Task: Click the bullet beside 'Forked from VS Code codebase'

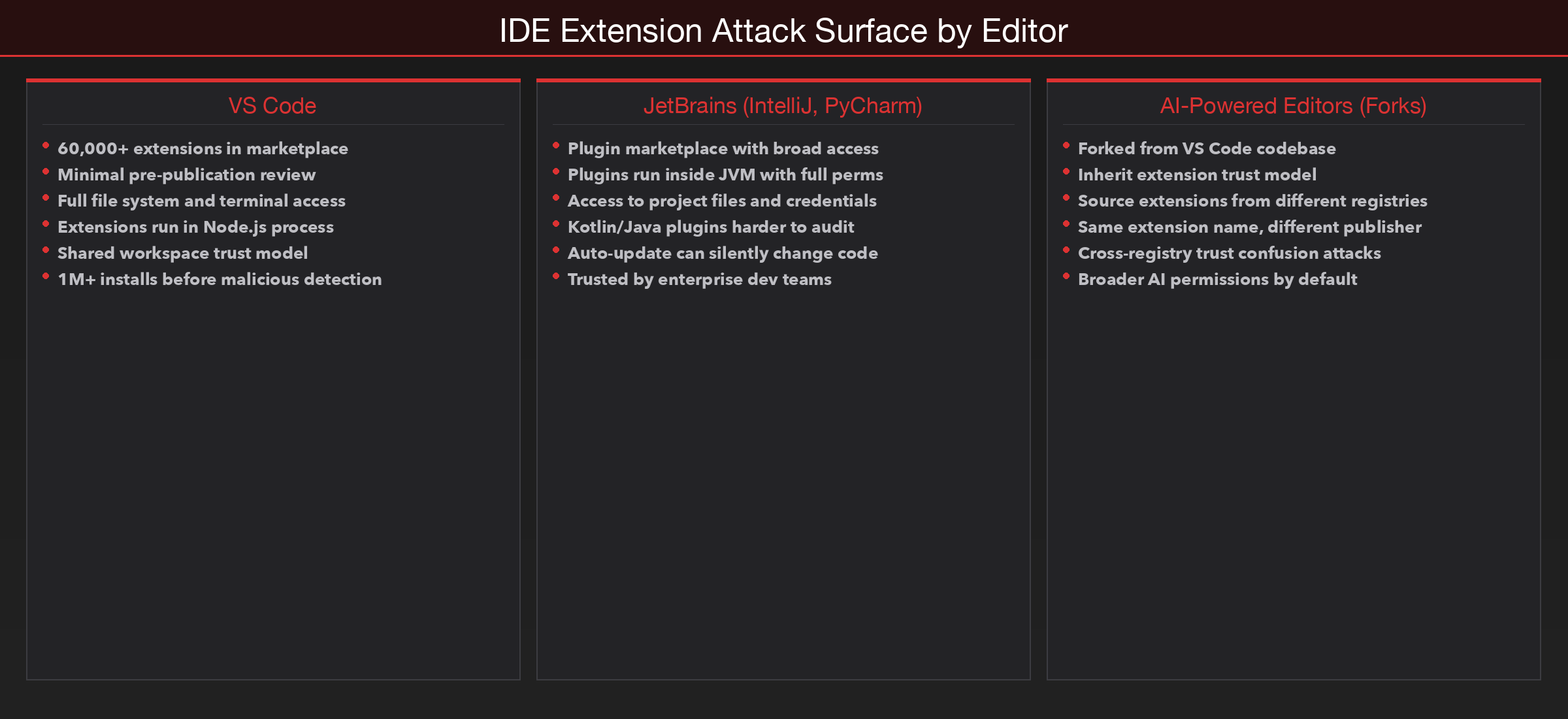Action: coord(1067,145)
